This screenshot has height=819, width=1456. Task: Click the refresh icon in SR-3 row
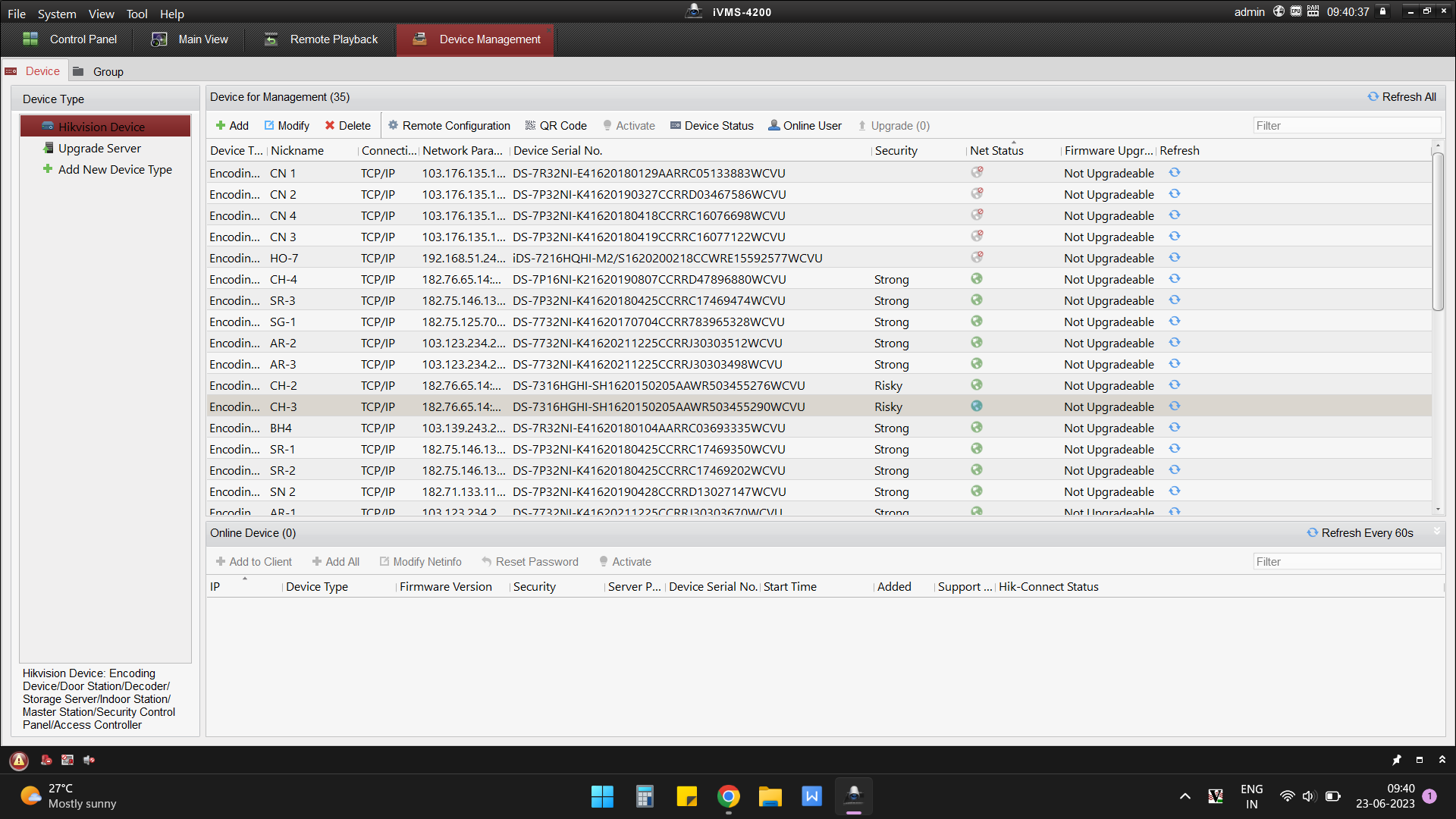pyautogui.click(x=1174, y=300)
